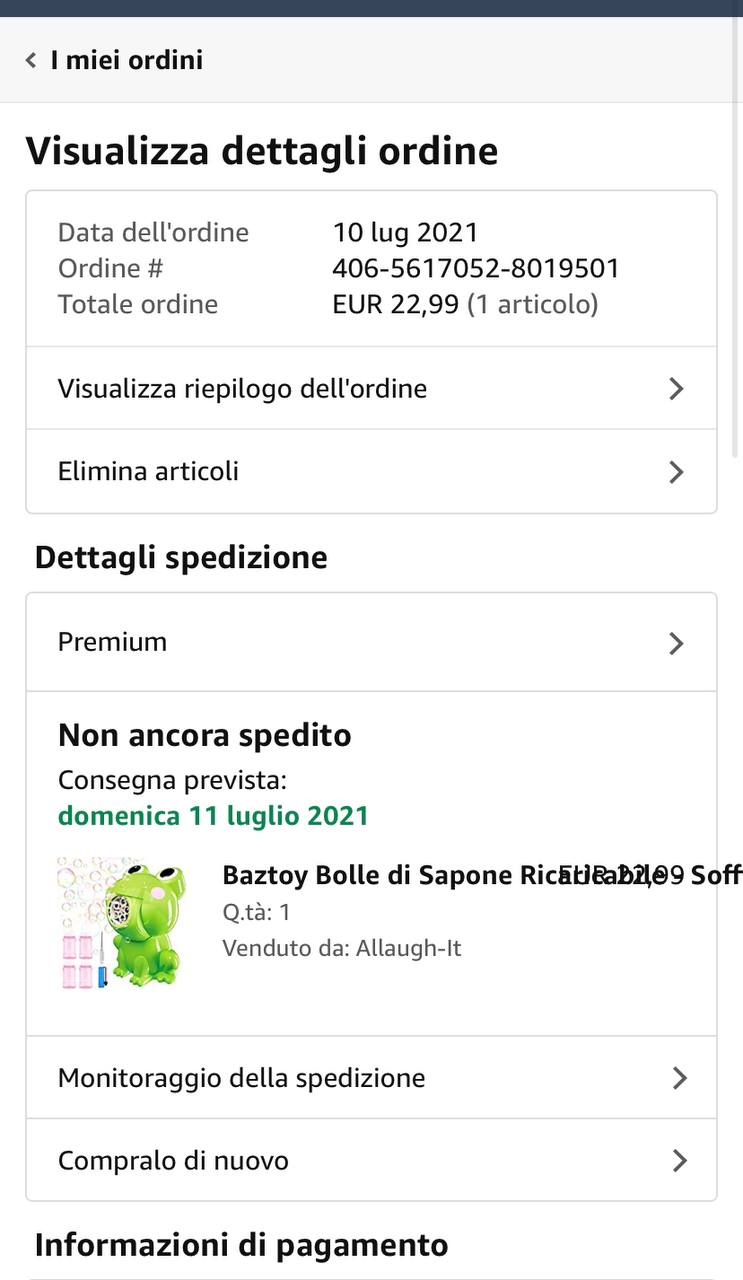
Task: Click the arrow icon for Compralo di nuovo
Action: point(679,1161)
